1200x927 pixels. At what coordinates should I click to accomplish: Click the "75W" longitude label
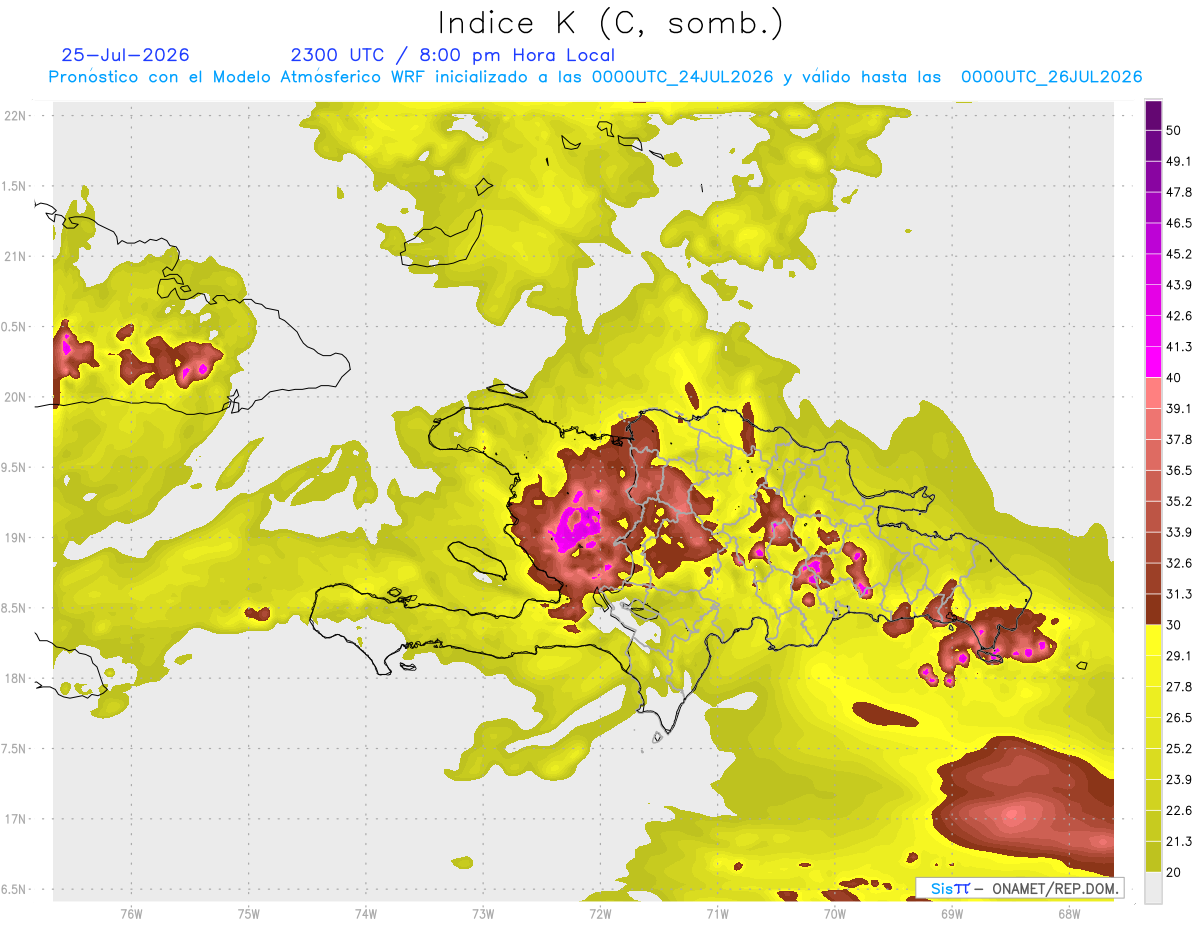(249, 913)
